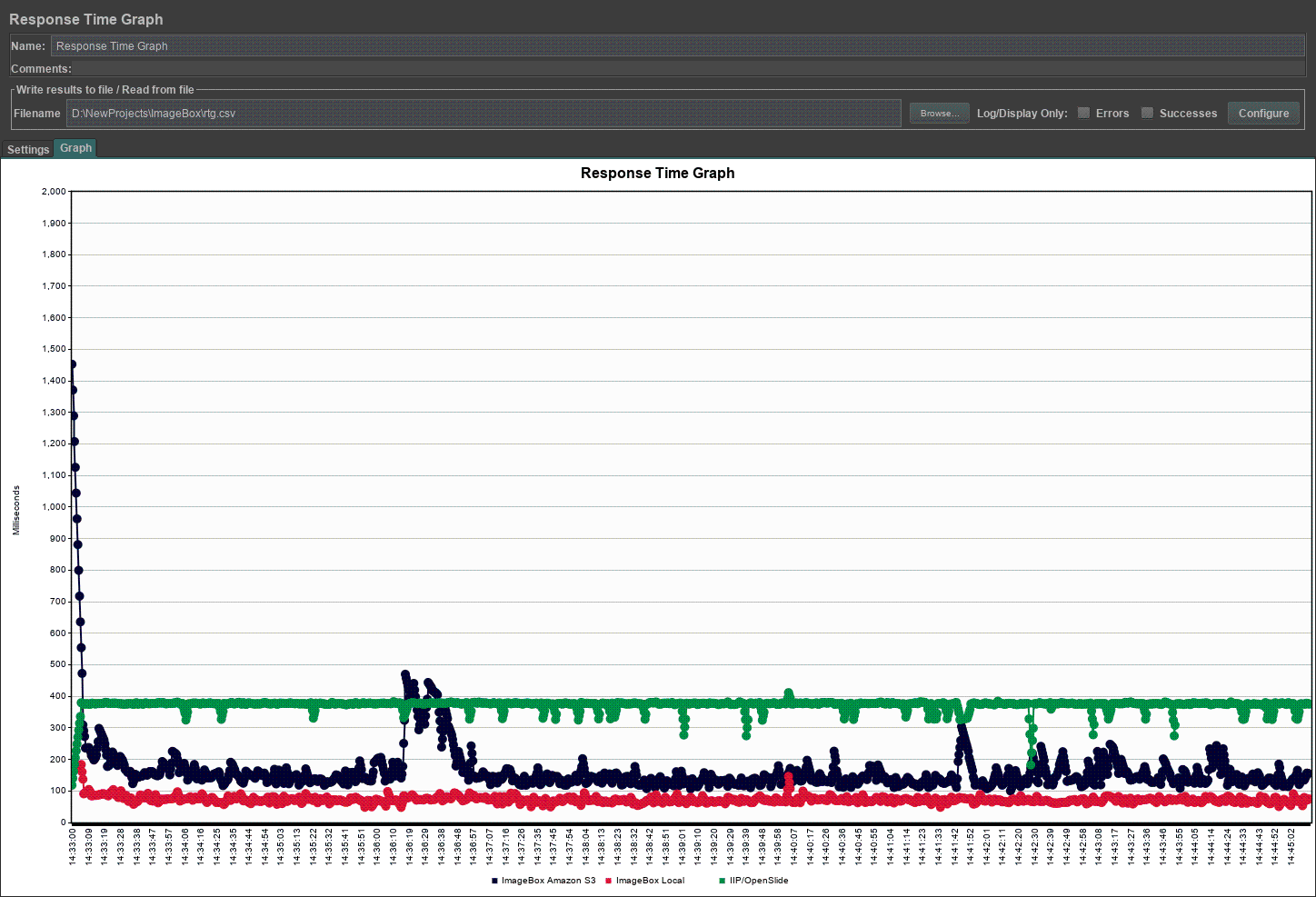This screenshot has height=897, width=1316.
Task: Click the green IIP/OpenSlide legend marker
Action: coord(723,881)
